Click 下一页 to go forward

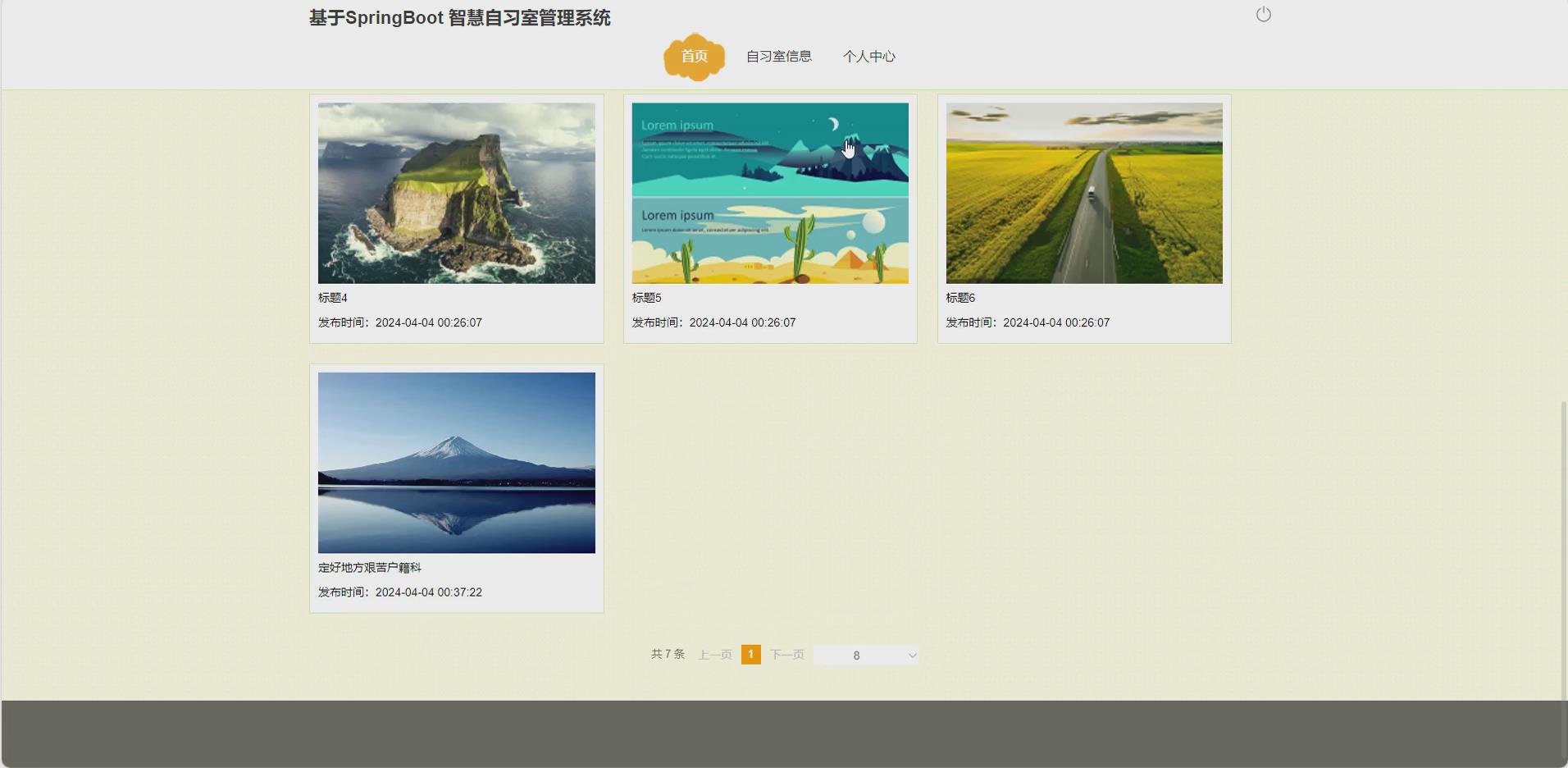click(786, 654)
